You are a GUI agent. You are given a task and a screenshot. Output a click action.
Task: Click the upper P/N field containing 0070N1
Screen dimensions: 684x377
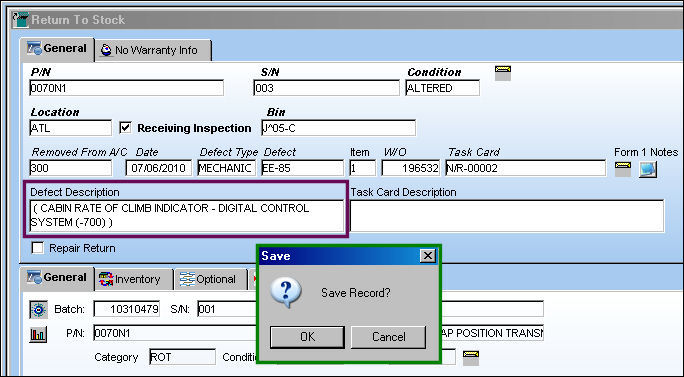coord(127,88)
